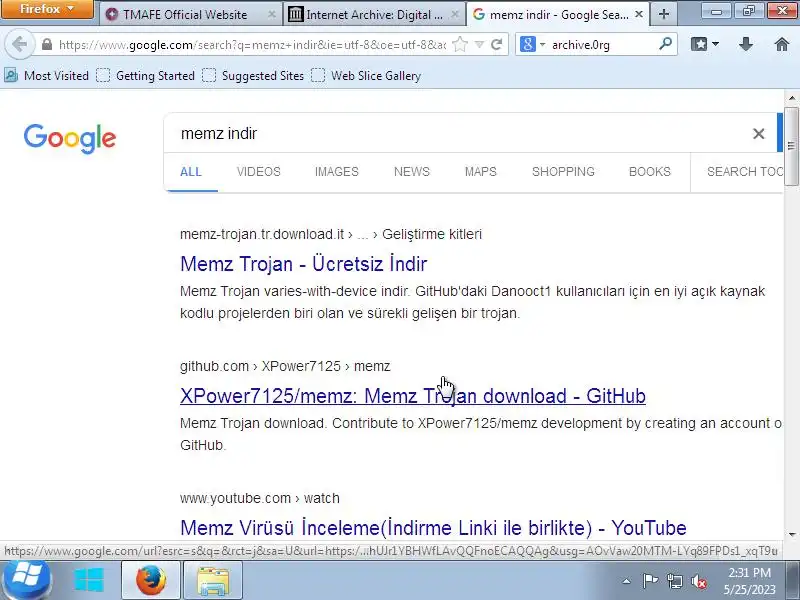Close the memz indir Google tab
This screenshot has width=800, height=600.
(x=638, y=15)
